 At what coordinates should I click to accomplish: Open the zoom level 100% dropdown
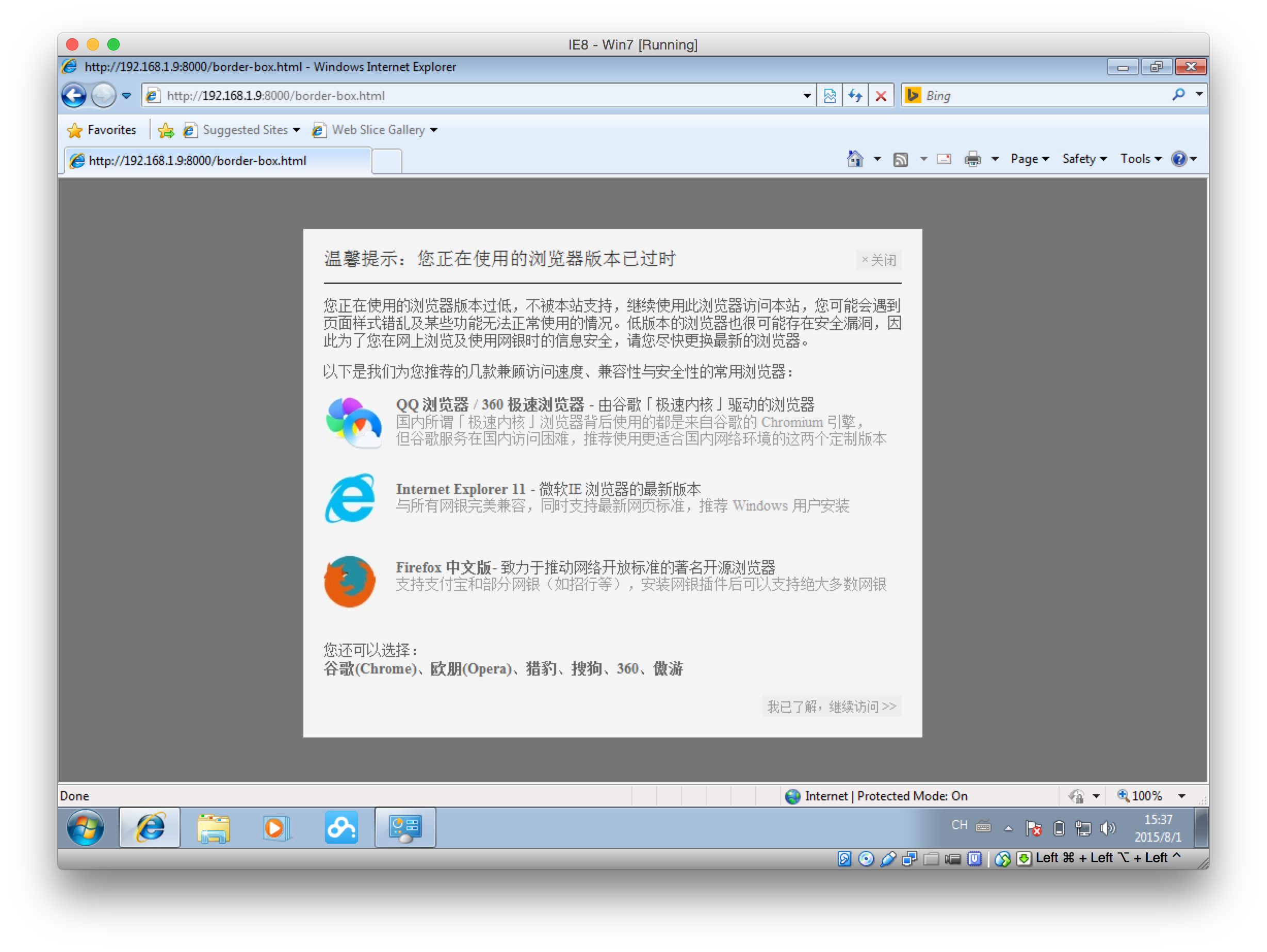pos(1182,796)
